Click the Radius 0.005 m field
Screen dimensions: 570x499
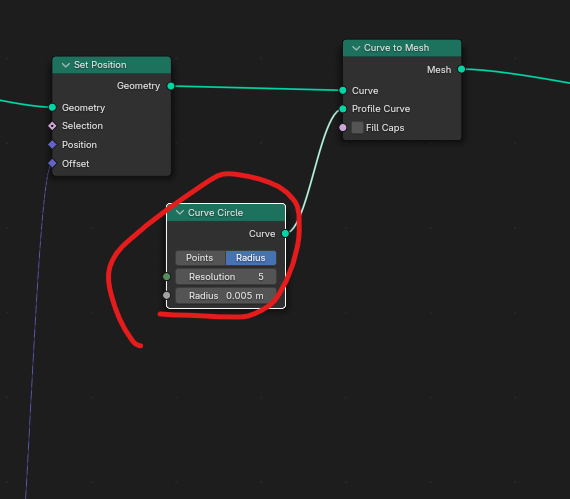[226, 295]
